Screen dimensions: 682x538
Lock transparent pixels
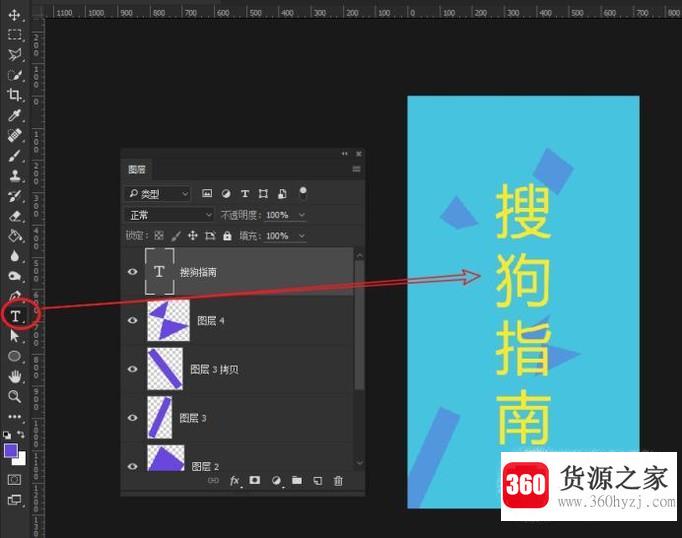click(x=159, y=236)
